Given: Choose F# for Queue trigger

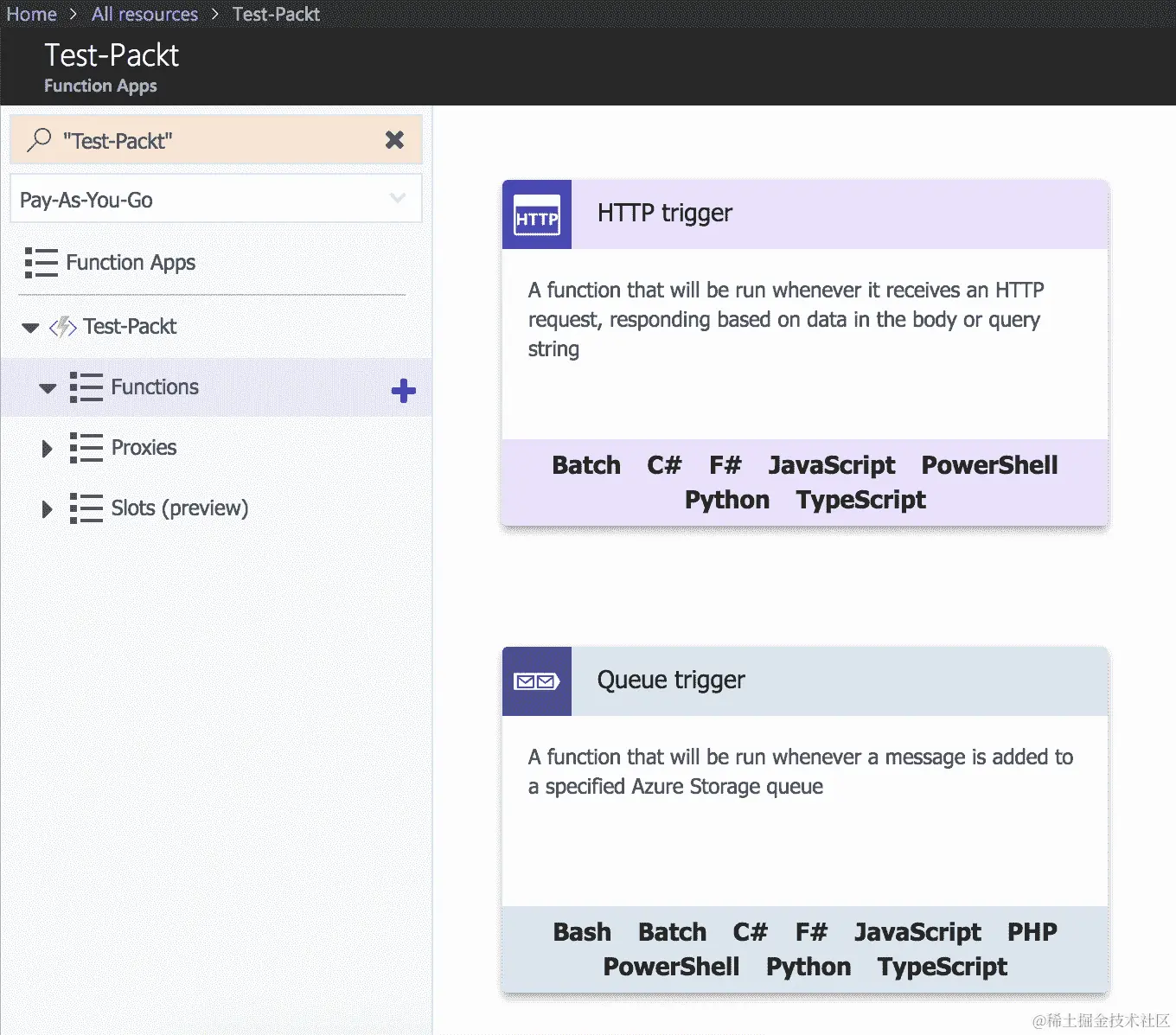Looking at the screenshot, I should coord(811,932).
